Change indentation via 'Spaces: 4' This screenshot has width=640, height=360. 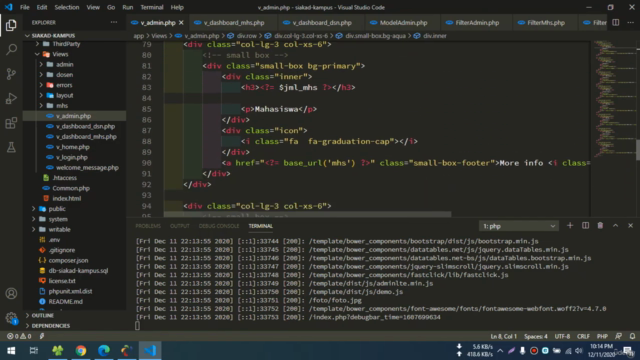[536, 336]
